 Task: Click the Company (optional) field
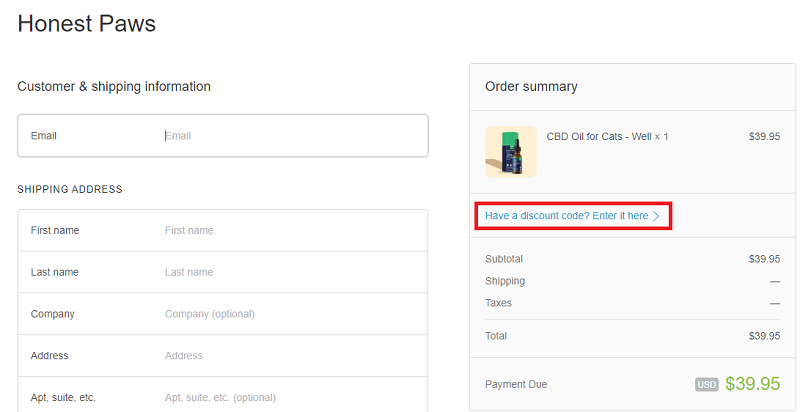point(290,314)
